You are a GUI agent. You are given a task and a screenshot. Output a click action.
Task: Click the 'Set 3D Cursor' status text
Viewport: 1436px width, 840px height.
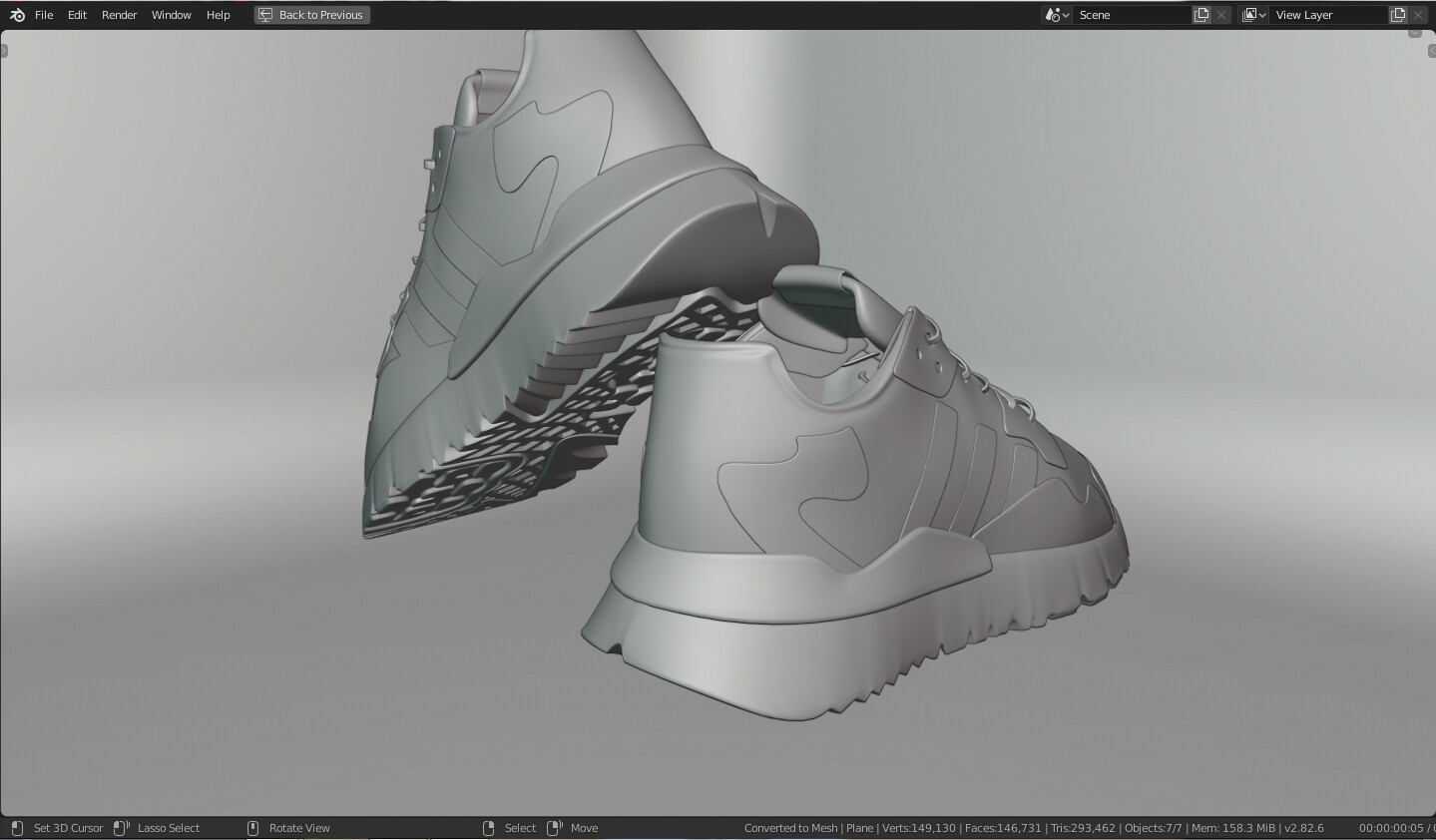coord(68,828)
